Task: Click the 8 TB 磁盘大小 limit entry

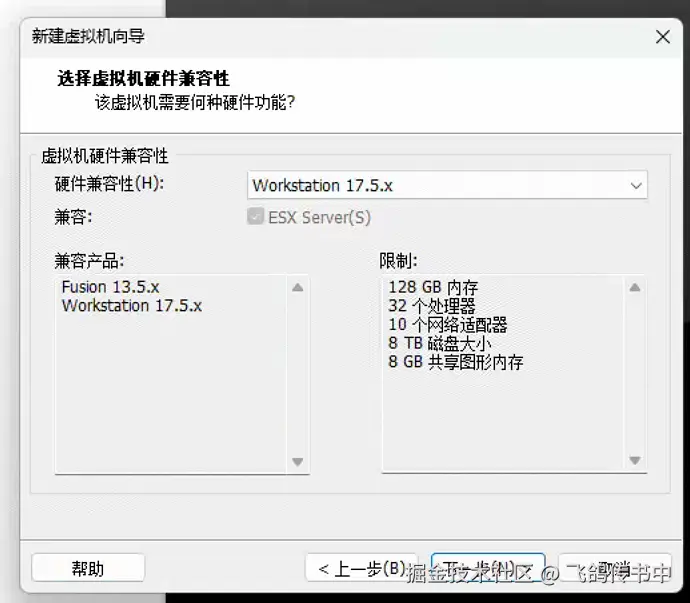Action: 440,343
